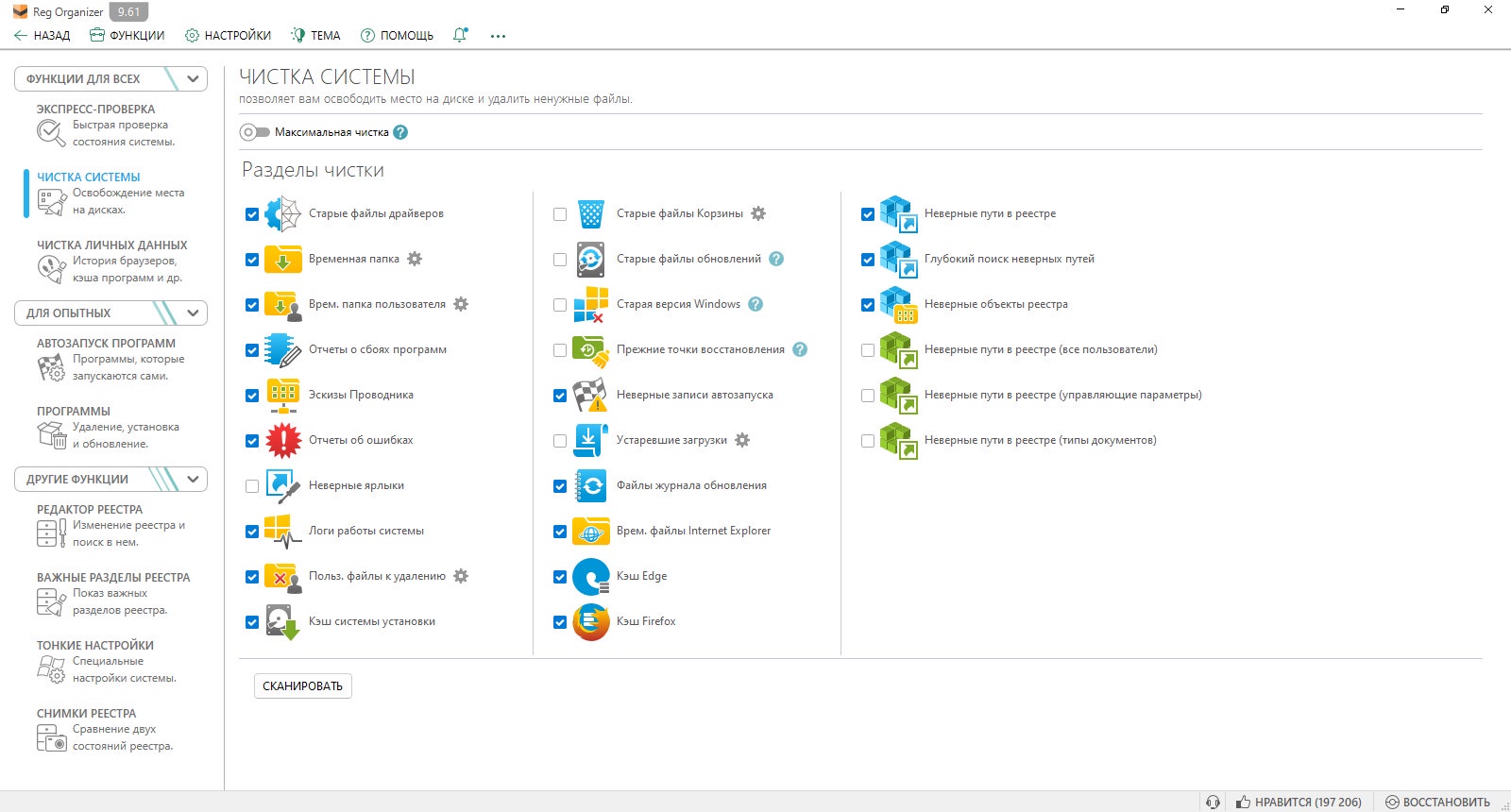Click the Старые файлы Корзины recycle bin icon
The width and height of the screenshot is (1511, 812).
click(x=591, y=214)
